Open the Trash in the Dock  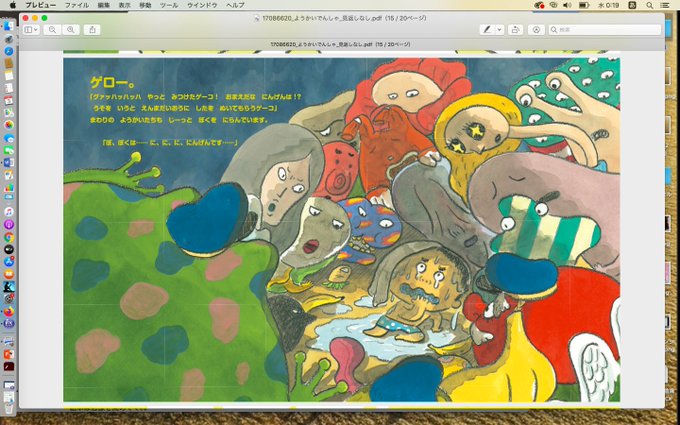tap(9, 407)
